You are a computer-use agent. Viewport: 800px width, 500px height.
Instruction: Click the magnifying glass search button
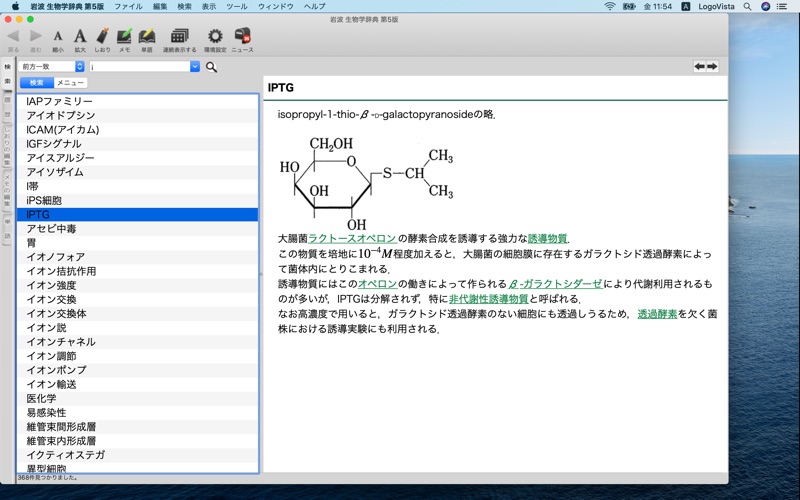pyautogui.click(x=211, y=67)
